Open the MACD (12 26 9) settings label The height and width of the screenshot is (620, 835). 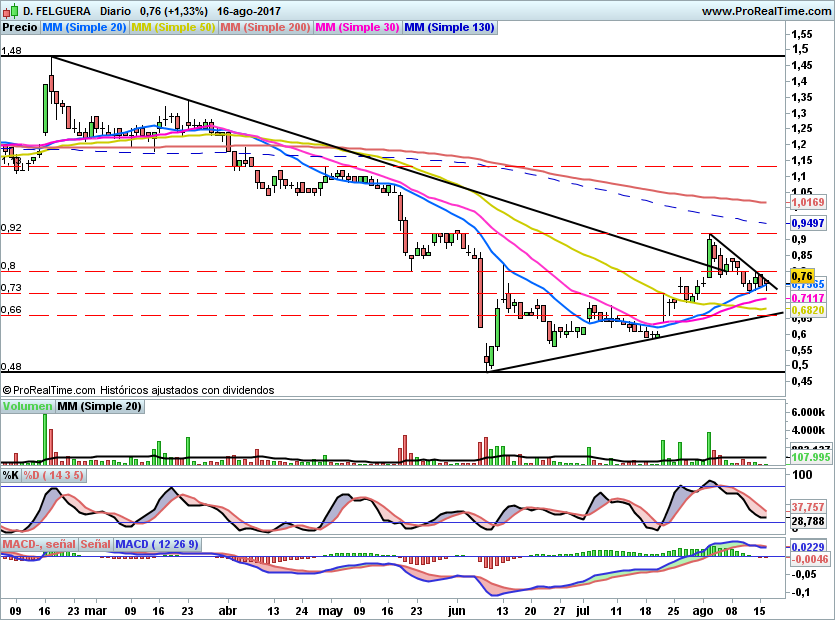157,544
